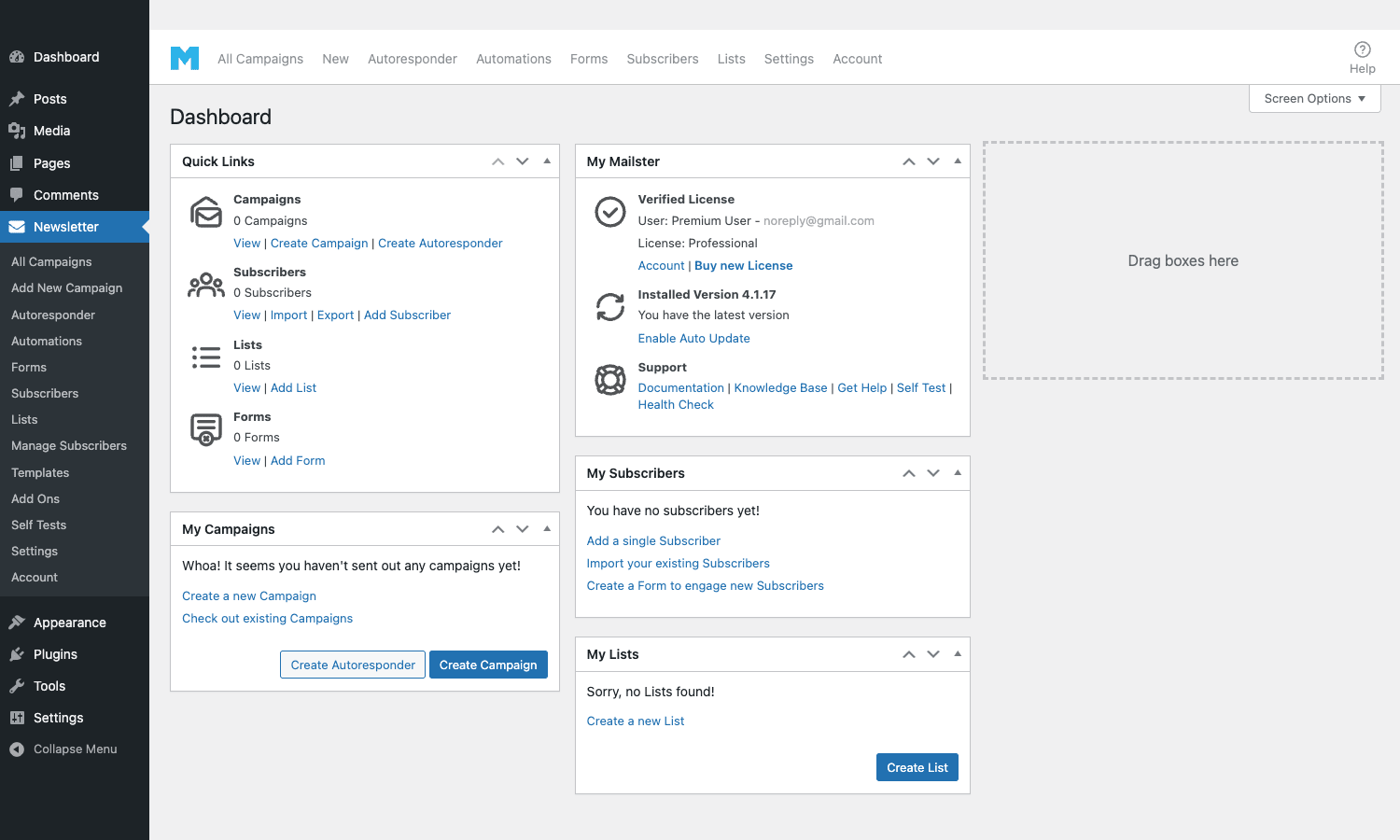Move My Mailster box up
The height and width of the screenshot is (840, 1400).
(909, 161)
